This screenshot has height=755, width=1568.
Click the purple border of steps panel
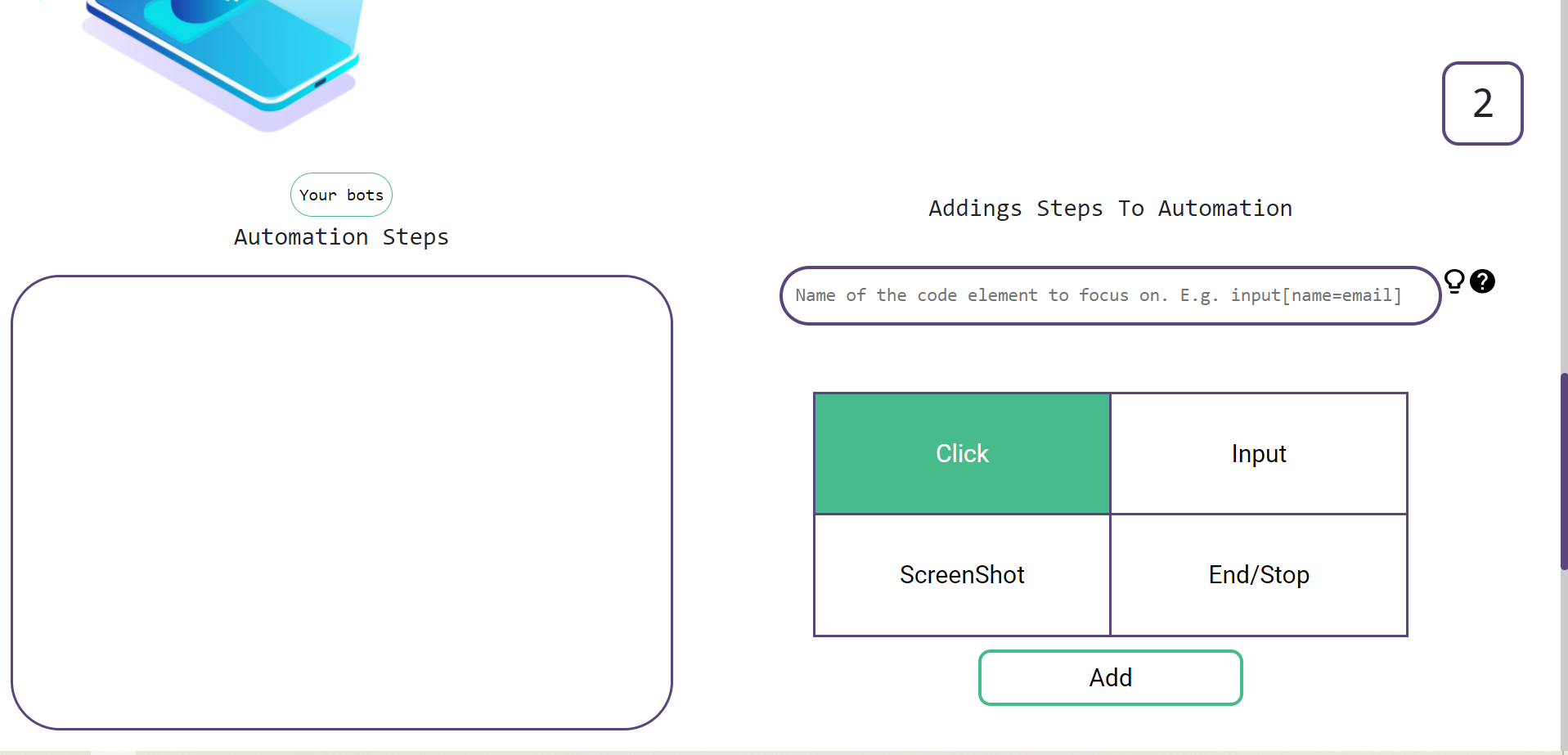[12, 501]
